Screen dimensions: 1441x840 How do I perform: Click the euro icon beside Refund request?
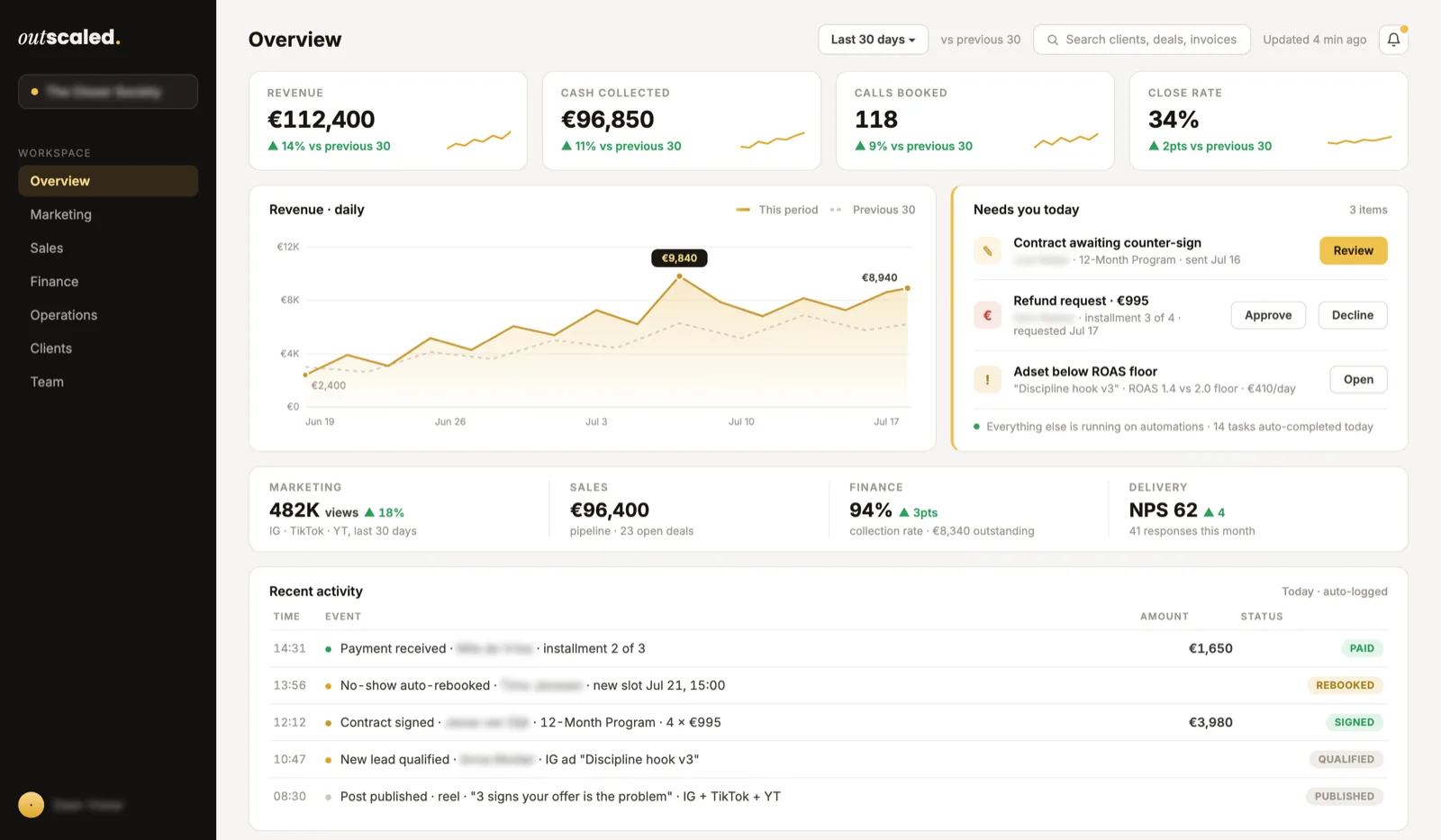[987, 315]
